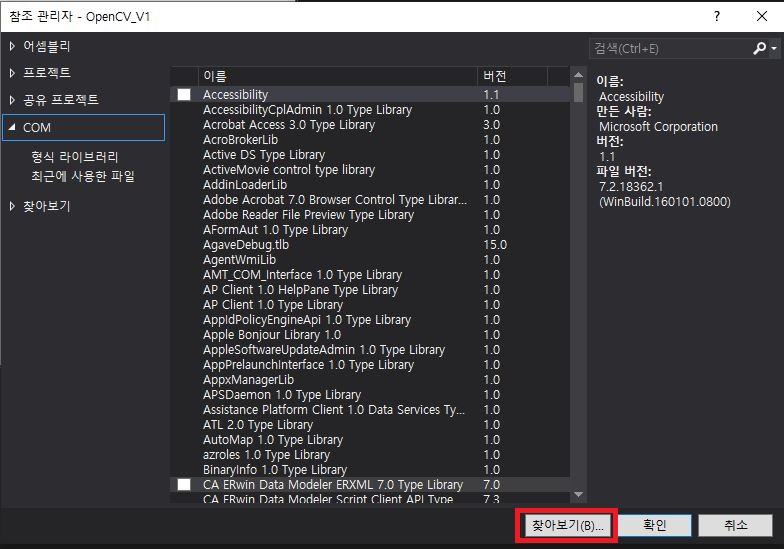Focus the 검색(Ctrl+E) search field
This screenshot has width=784, height=549.
[670, 48]
